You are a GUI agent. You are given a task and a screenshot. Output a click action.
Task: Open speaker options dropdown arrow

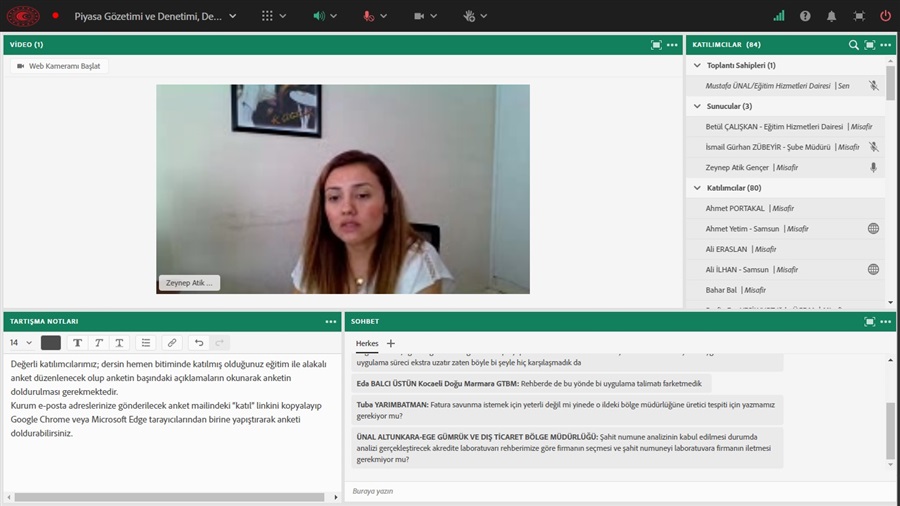tap(333, 16)
